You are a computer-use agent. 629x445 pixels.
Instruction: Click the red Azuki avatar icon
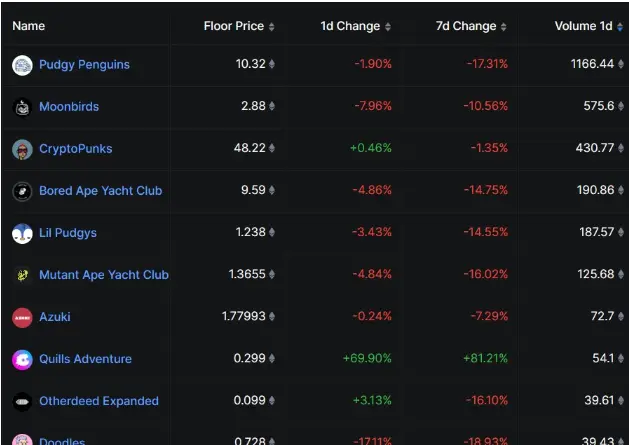coord(22,318)
